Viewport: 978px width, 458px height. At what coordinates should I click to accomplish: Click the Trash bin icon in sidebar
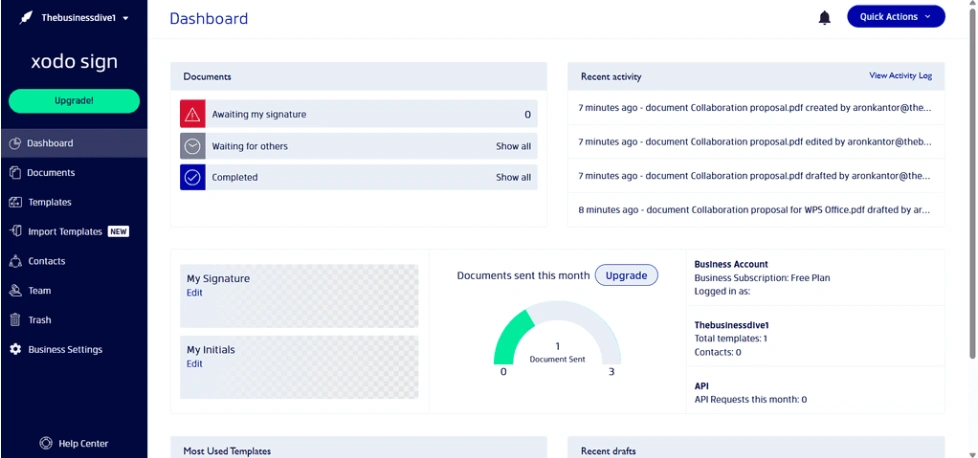point(16,320)
